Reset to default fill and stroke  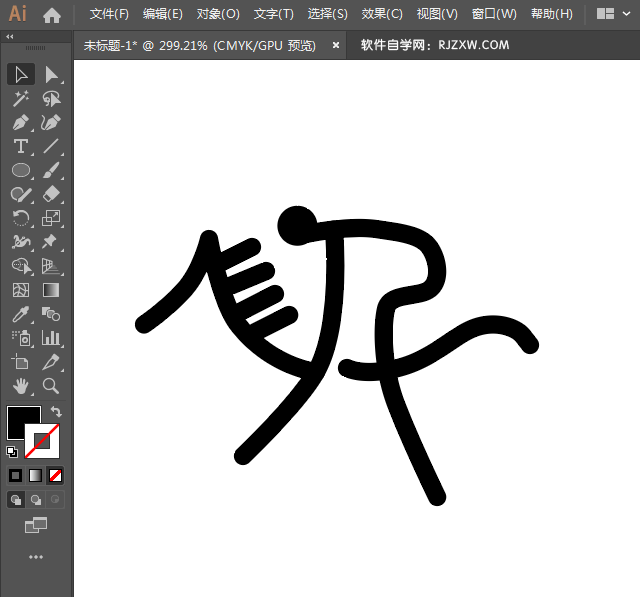[x=12, y=452]
